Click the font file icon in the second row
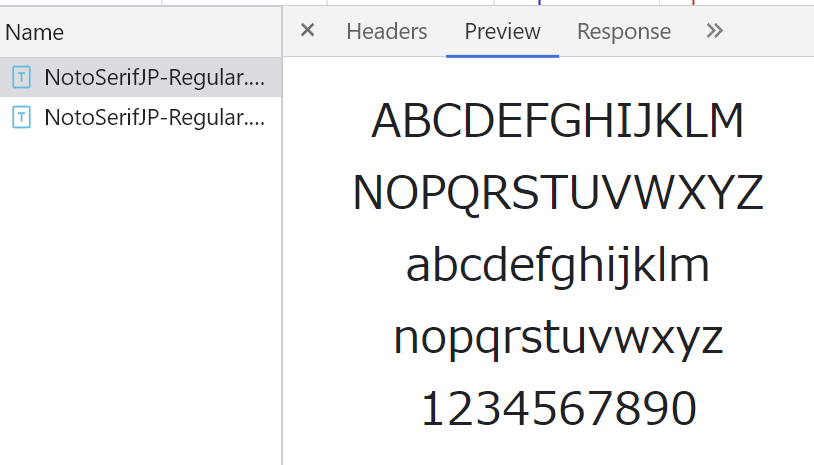This screenshot has height=465, width=814. coord(20,117)
